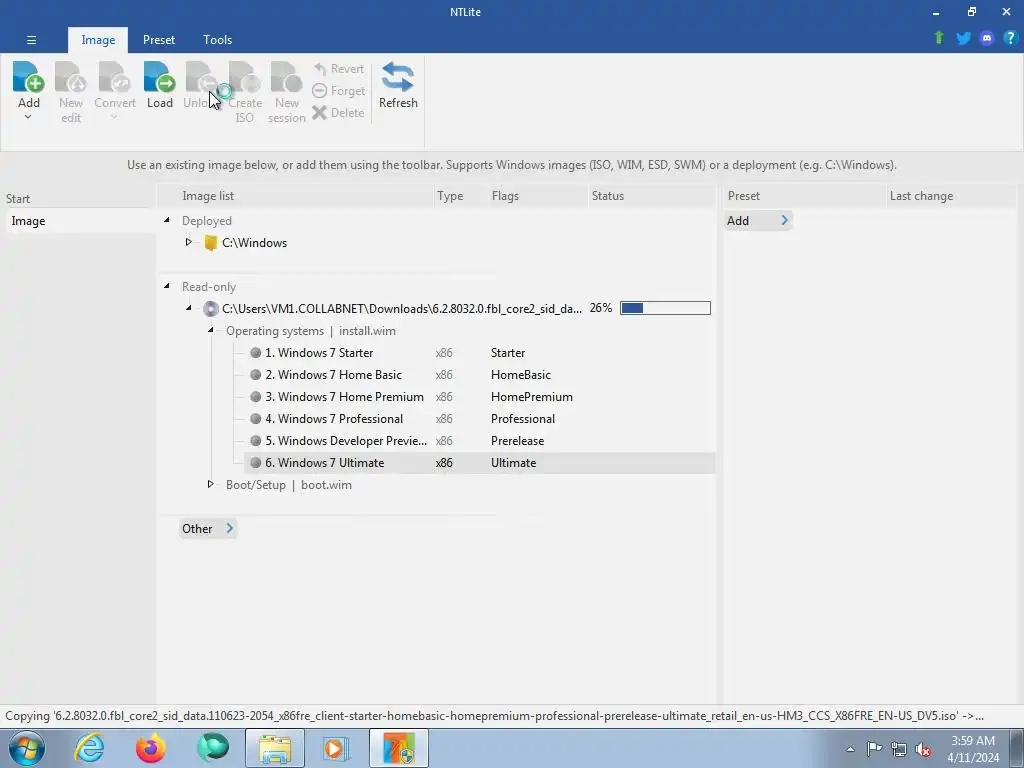Expand the C:\Windows tree node
This screenshot has width=1024, height=768.
(x=188, y=242)
